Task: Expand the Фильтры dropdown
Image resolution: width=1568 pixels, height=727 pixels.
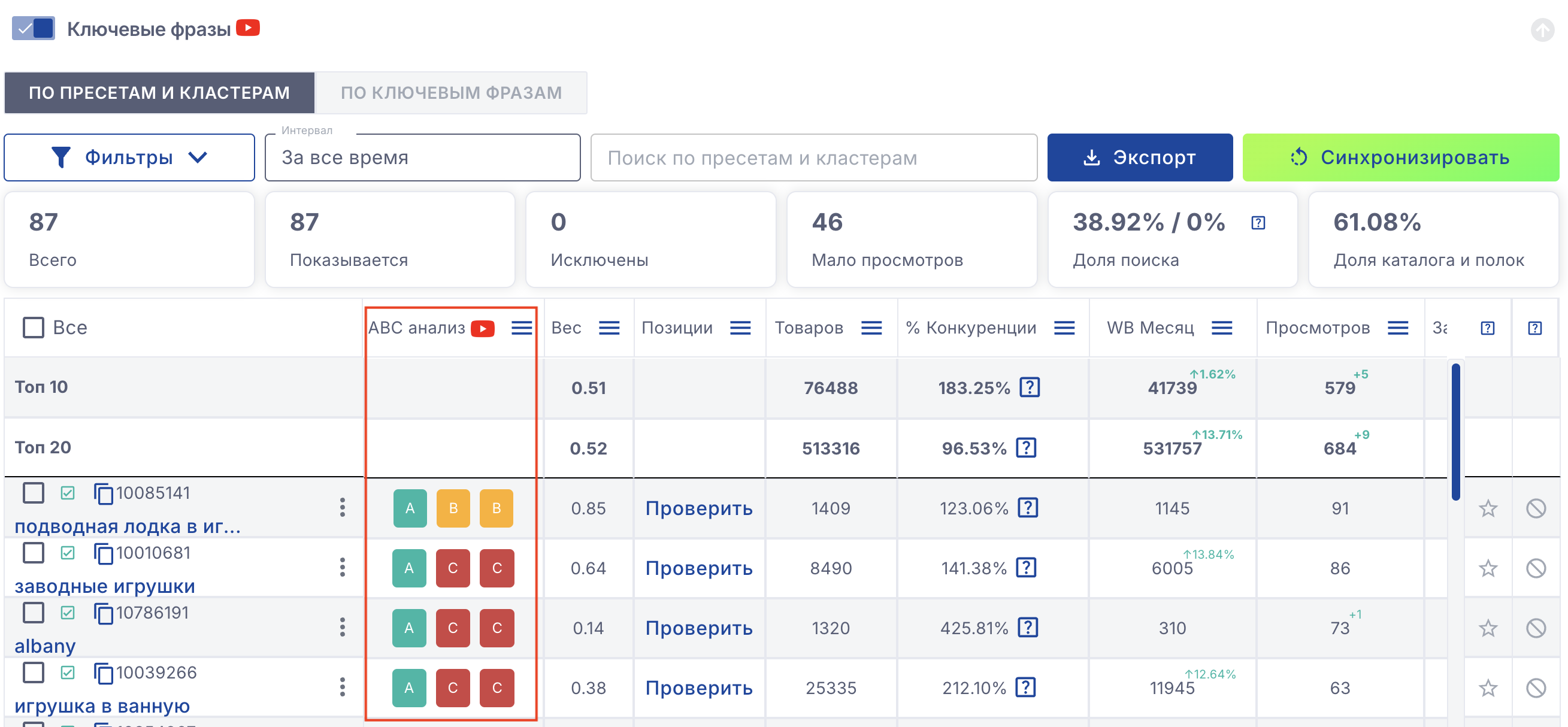Action: pos(129,157)
